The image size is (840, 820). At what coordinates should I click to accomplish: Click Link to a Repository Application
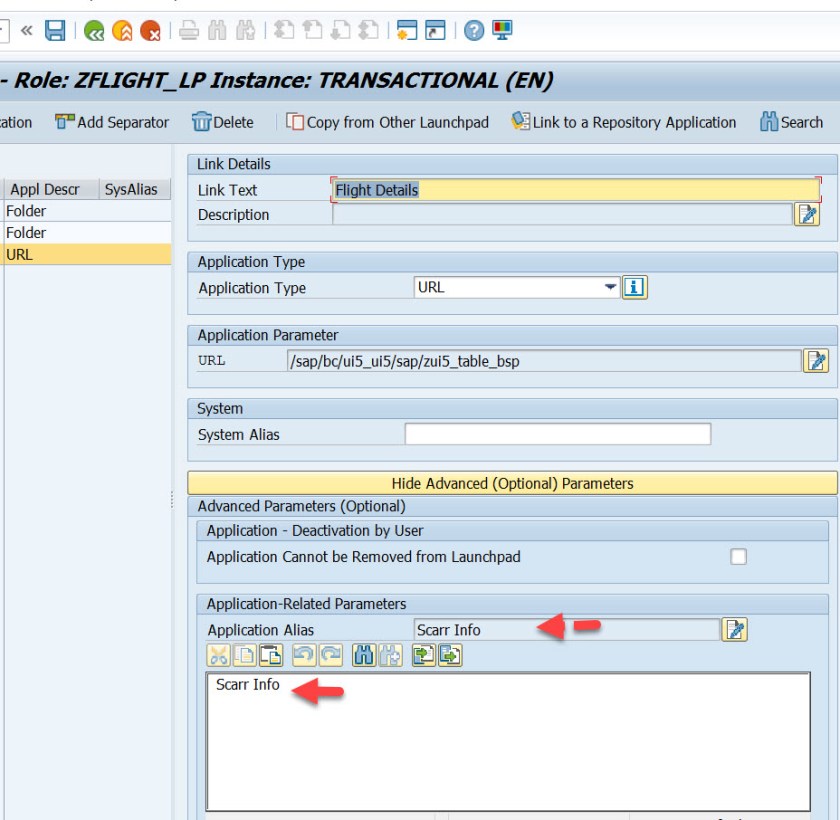(623, 122)
